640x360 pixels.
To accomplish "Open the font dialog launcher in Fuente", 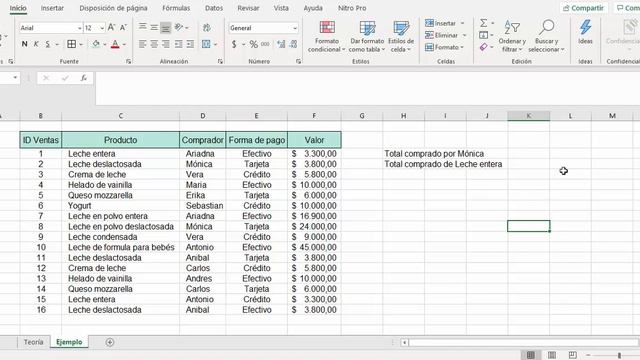I will 129,62.
